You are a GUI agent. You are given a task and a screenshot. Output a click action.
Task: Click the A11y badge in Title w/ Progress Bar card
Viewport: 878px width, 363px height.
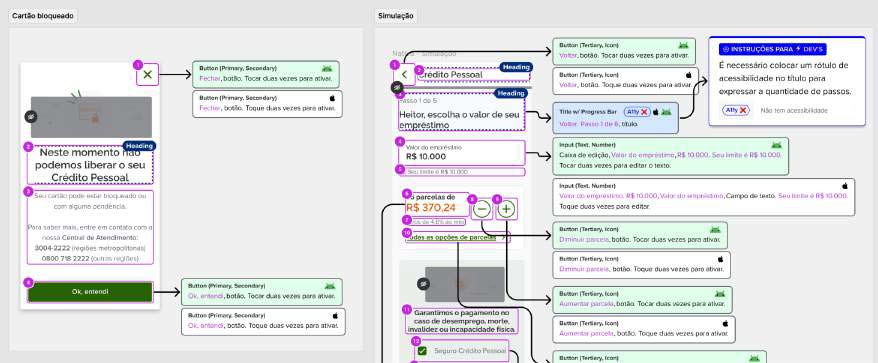[637, 112]
